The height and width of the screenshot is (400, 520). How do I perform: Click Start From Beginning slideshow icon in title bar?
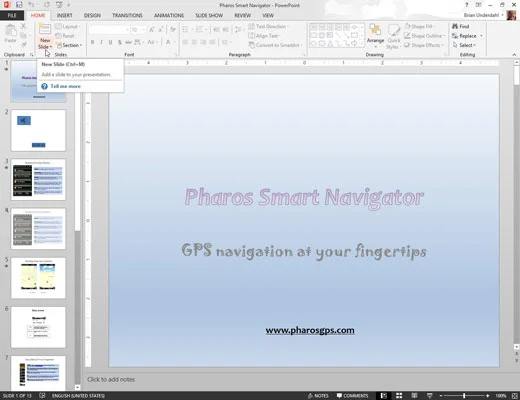59,5
